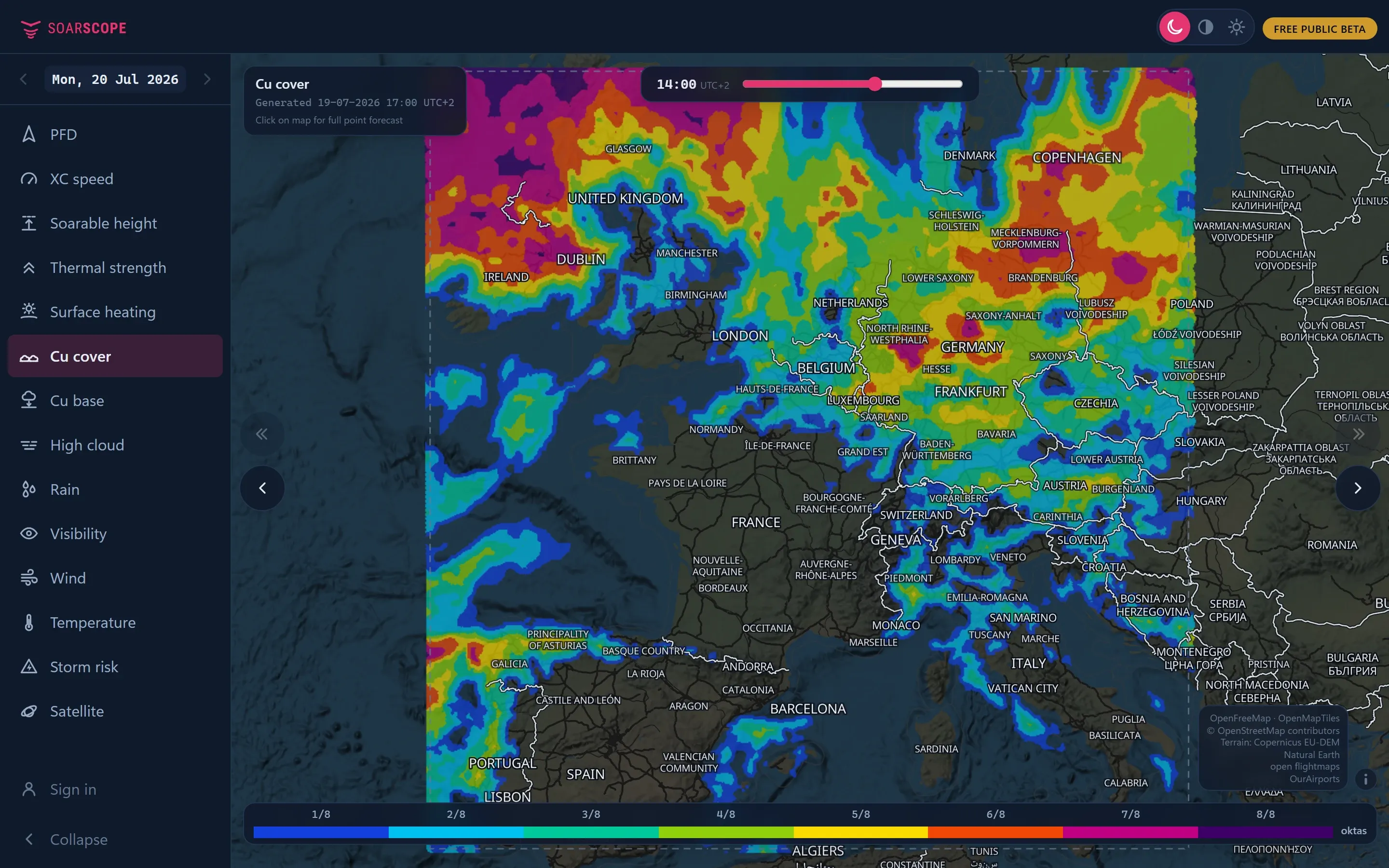This screenshot has width=1389, height=868.
Task: Open the date picker Mon, 20 Jul 2026
Action: 115,79
